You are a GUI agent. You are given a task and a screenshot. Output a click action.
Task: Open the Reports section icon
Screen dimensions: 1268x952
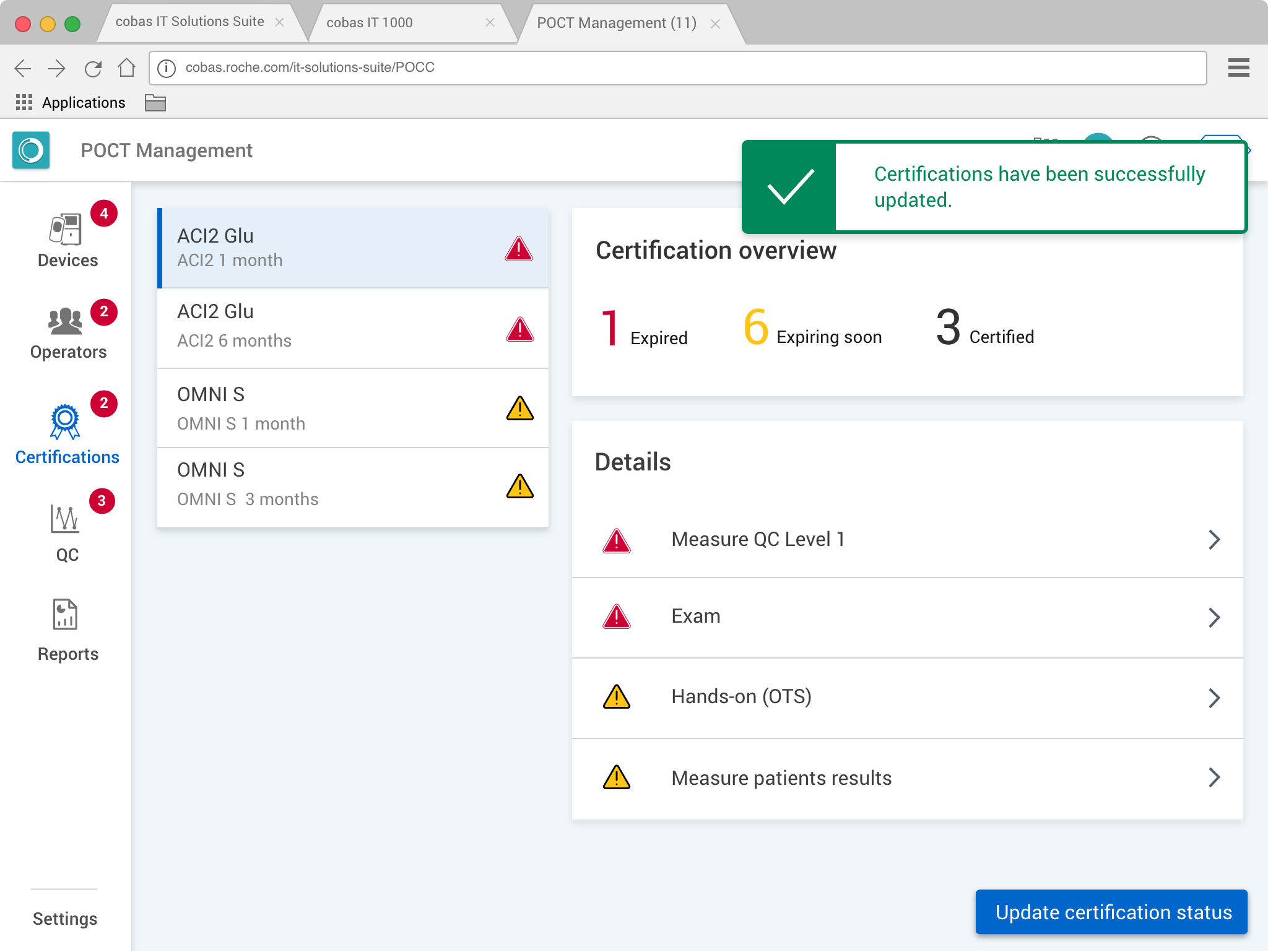click(x=65, y=615)
